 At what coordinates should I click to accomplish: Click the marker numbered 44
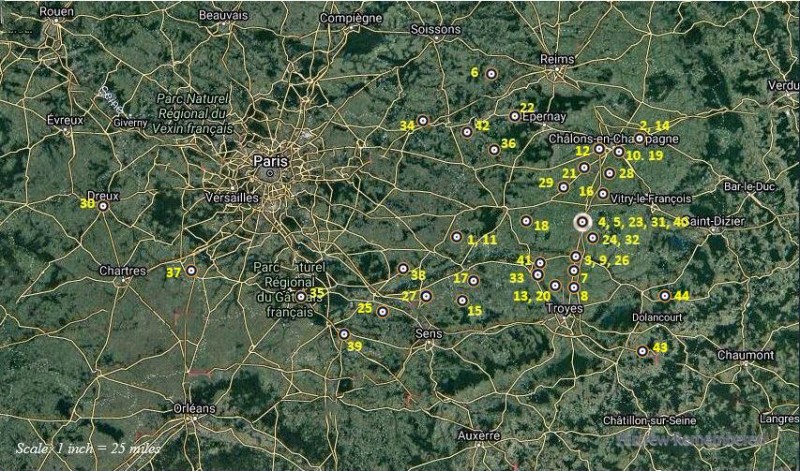(665, 295)
